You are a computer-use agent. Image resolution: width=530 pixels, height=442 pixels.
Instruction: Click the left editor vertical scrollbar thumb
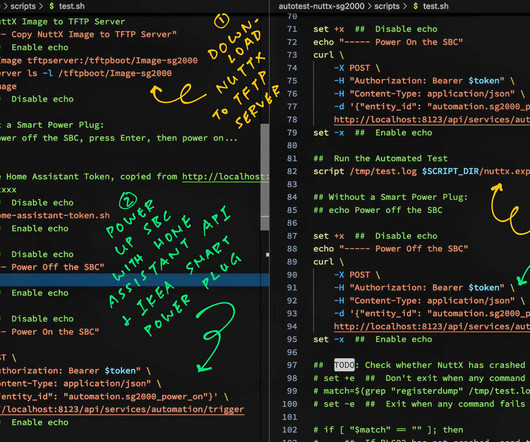pos(265,177)
